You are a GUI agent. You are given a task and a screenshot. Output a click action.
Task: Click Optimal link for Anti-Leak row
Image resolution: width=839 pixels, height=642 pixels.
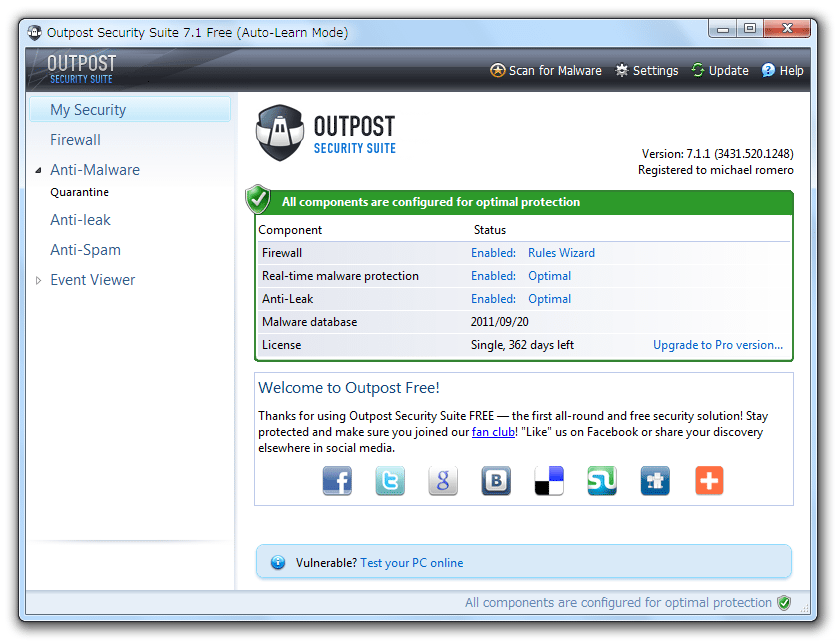(550, 299)
